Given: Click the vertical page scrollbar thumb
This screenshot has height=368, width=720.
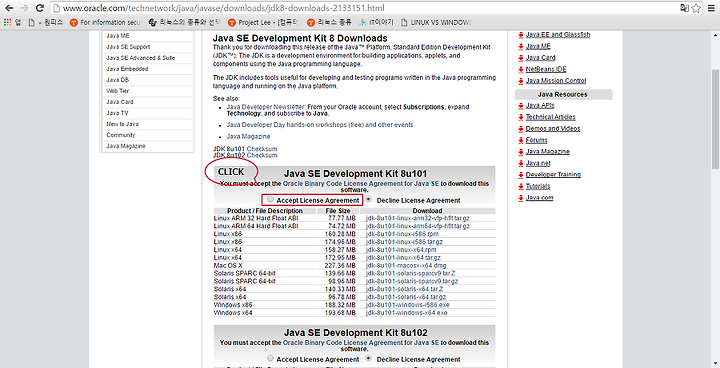Looking at the screenshot, I should 715,120.
